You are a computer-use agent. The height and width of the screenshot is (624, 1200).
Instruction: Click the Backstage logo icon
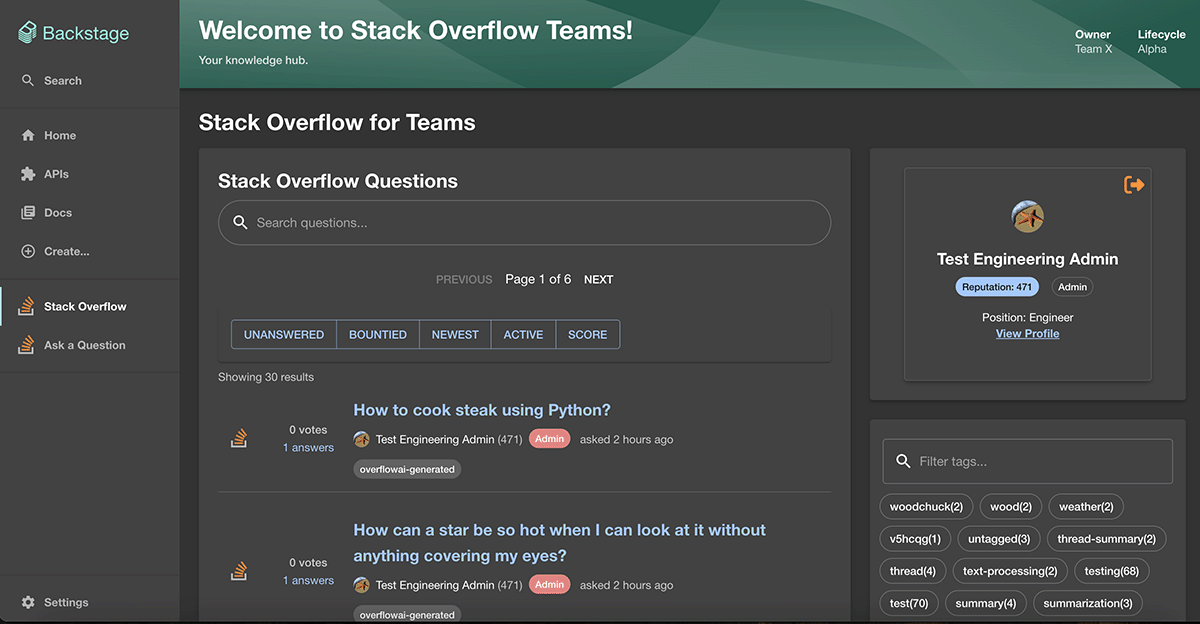coord(28,33)
